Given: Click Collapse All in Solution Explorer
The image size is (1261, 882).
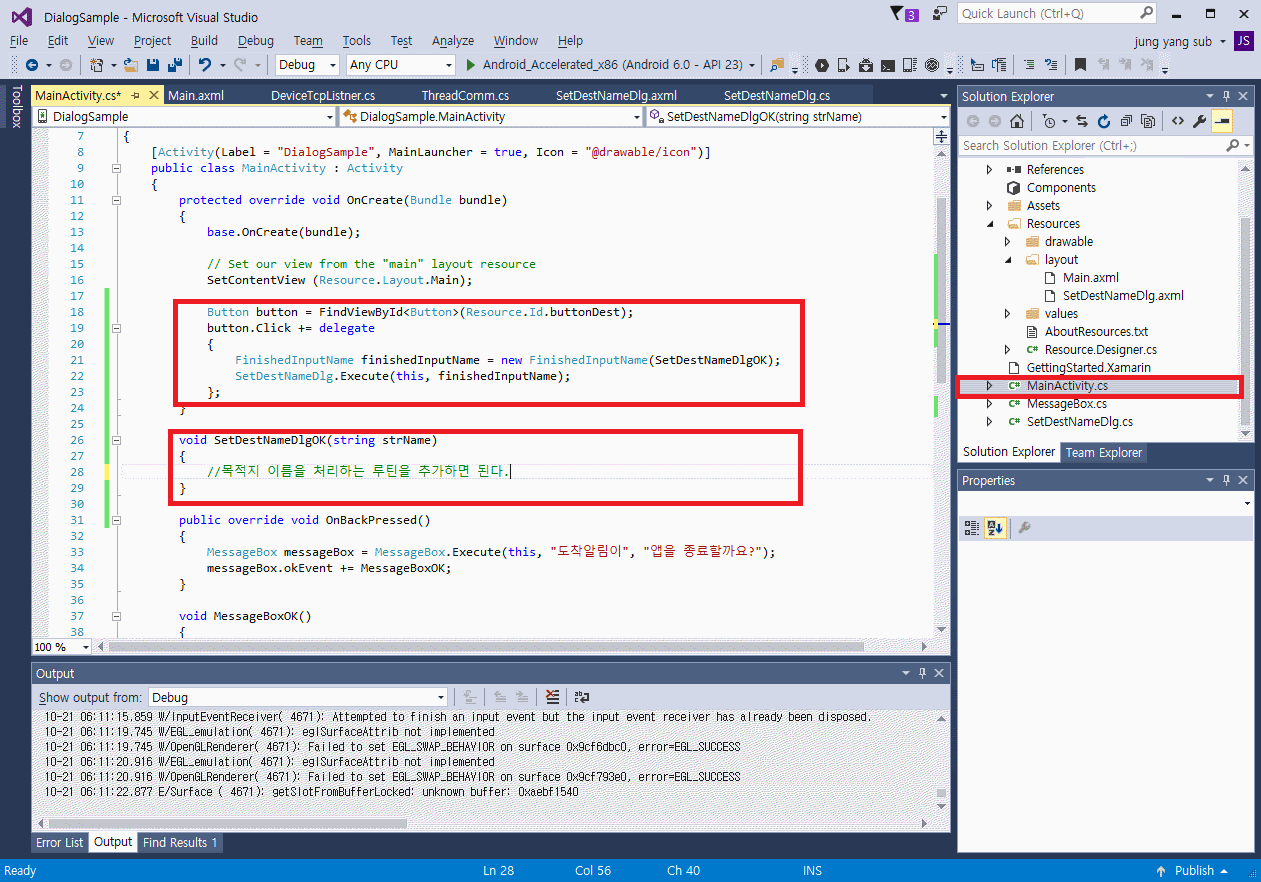Looking at the screenshot, I should 1126,121.
